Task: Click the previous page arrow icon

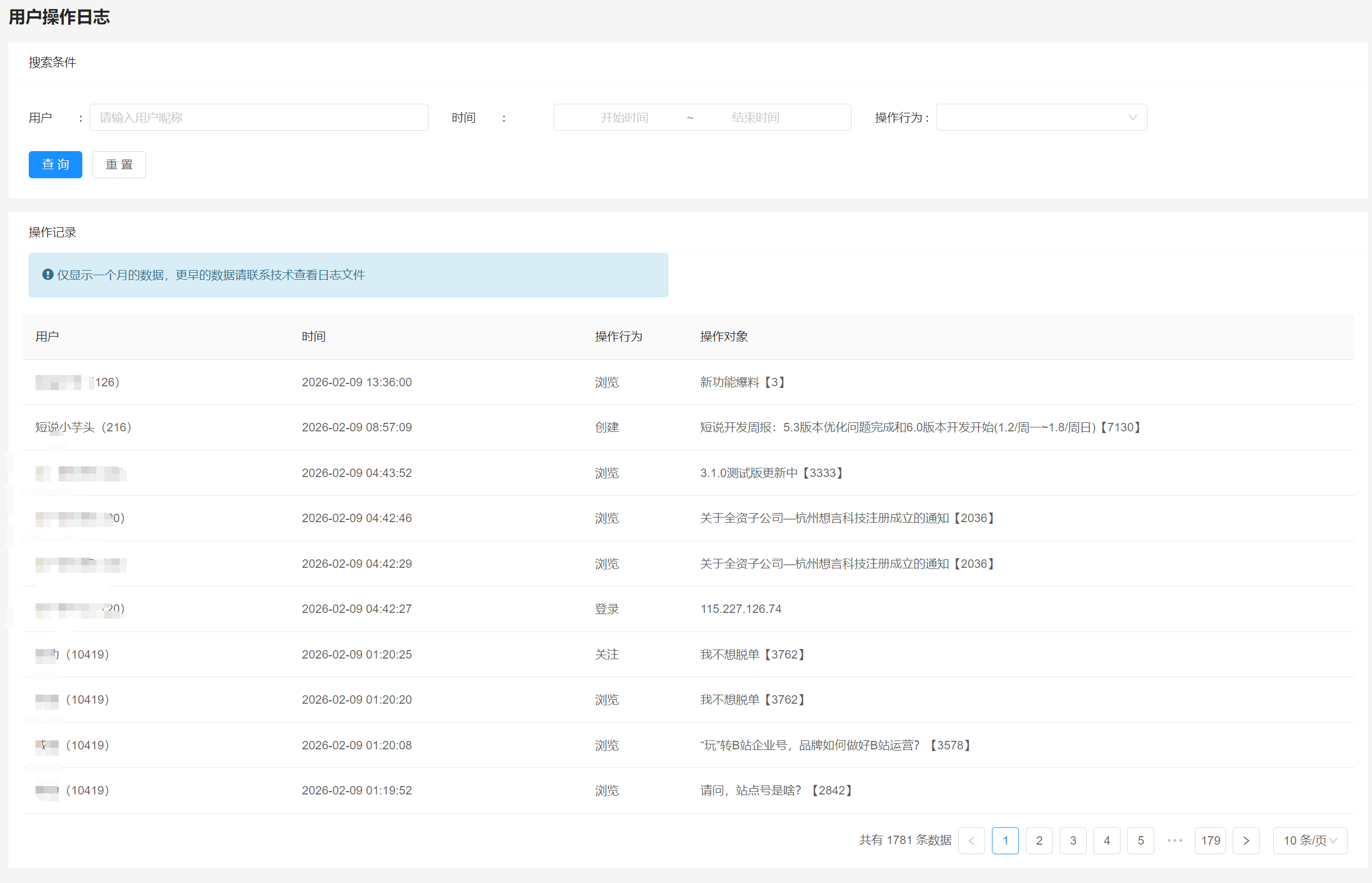Action: (971, 841)
